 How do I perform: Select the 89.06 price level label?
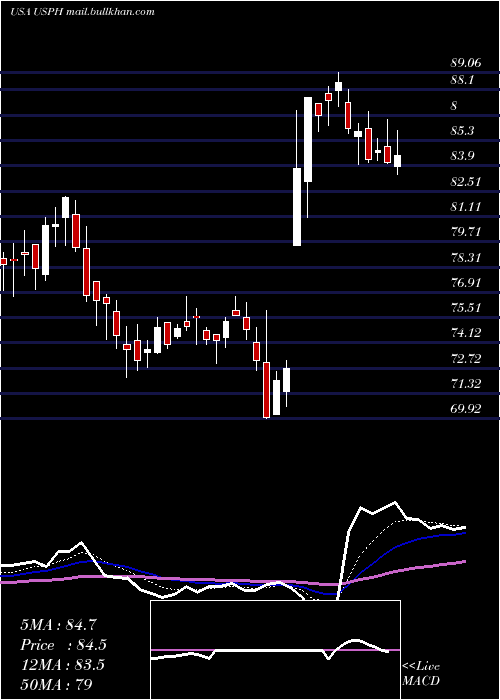(x=466, y=63)
